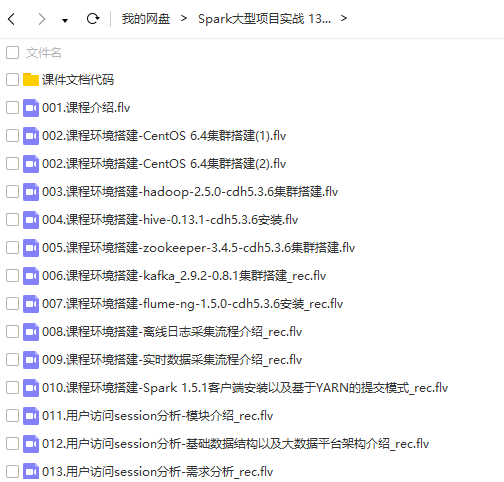Toggle the select-all 文件名 checkbox
Viewport: 504px width, 482px height.
(12, 52)
